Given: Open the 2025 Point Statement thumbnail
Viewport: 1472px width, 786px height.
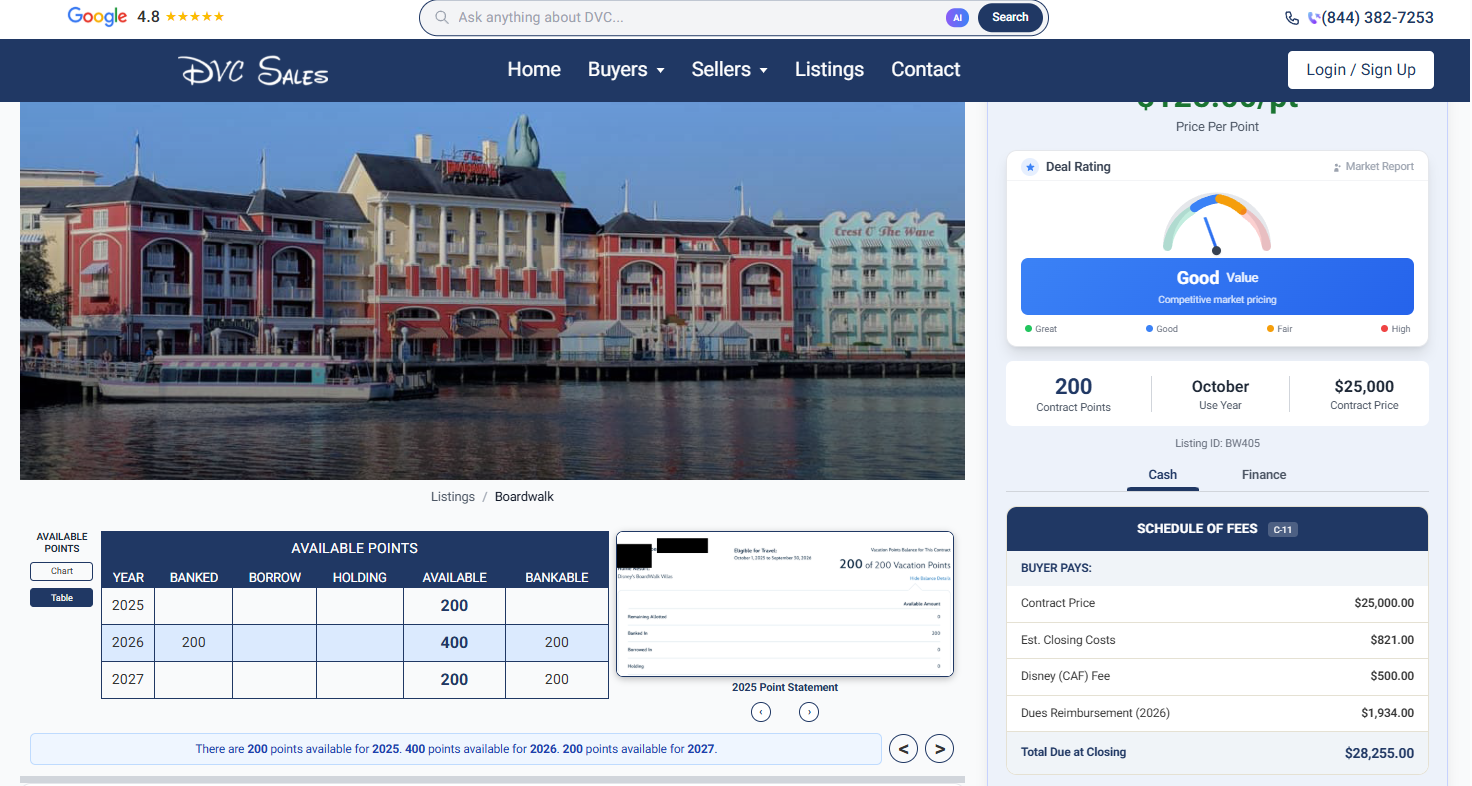Looking at the screenshot, I should [x=785, y=604].
